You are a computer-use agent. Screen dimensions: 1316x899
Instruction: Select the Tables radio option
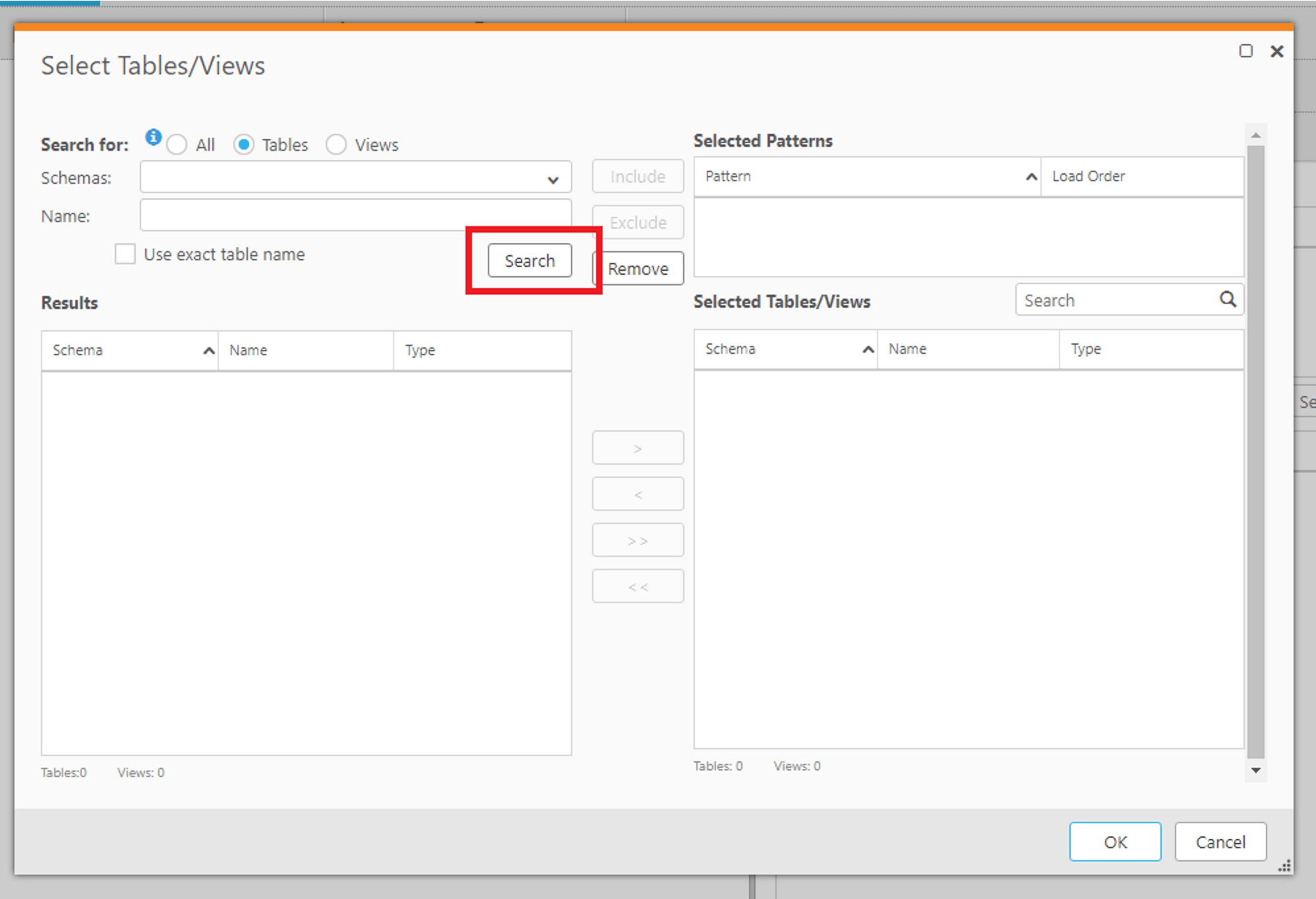[x=244, y=145]
